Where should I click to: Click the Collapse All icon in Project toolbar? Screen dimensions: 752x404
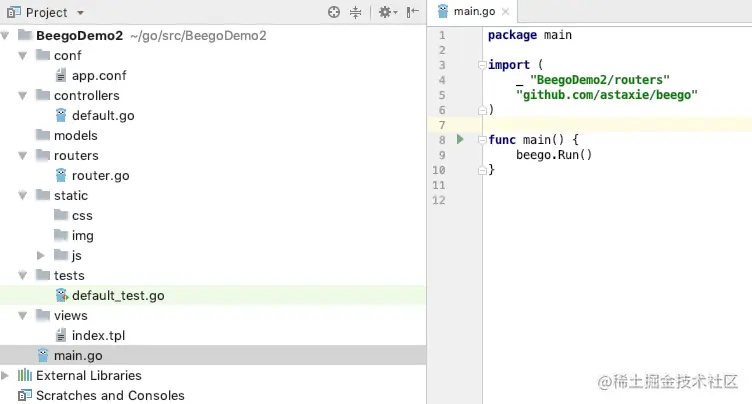[x=355, y=12]
